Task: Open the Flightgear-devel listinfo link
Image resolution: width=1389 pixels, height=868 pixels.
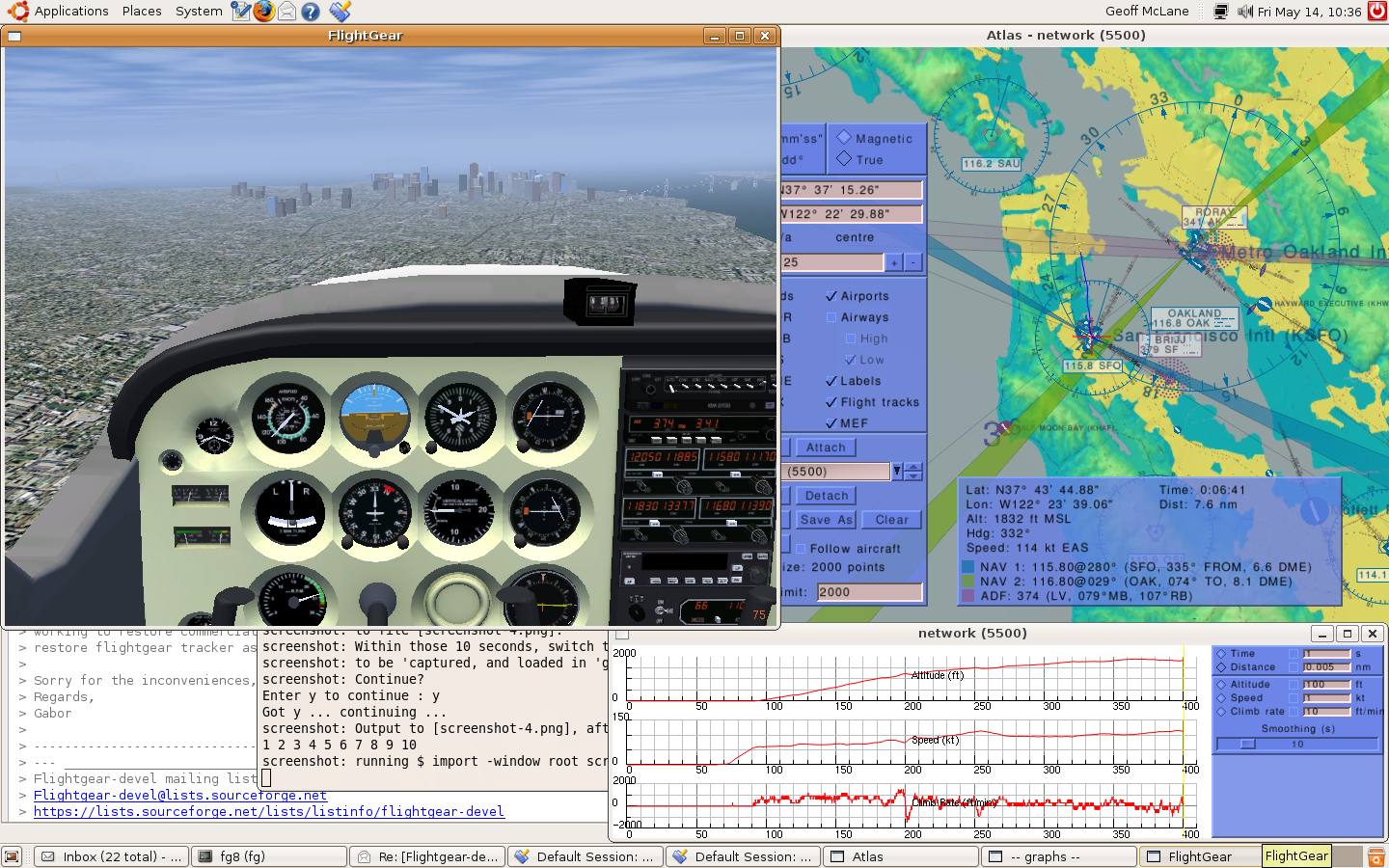Action: [268, 812]
